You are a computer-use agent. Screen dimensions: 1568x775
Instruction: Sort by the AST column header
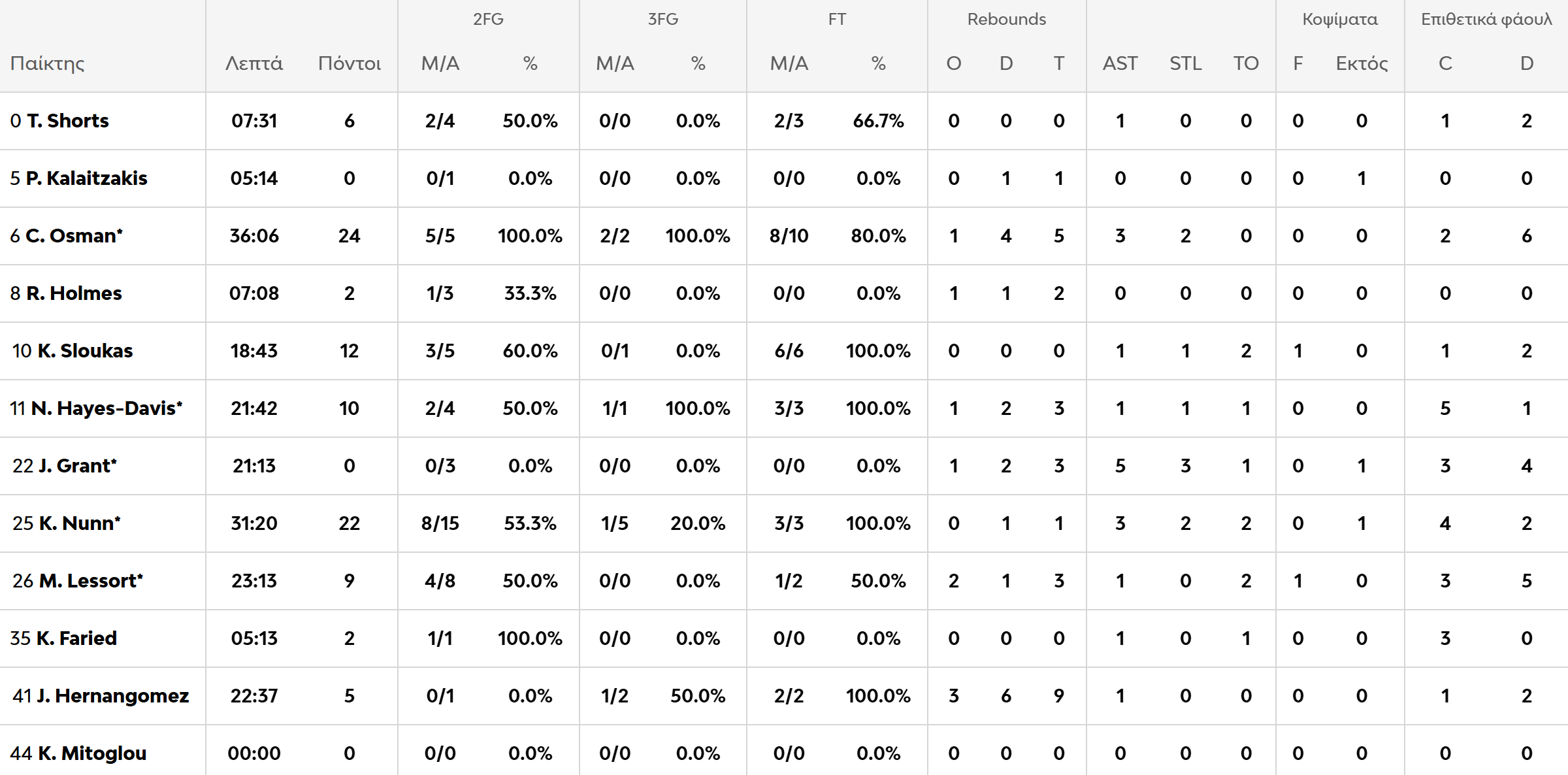pyautogui.click(x=1120, y=63)
